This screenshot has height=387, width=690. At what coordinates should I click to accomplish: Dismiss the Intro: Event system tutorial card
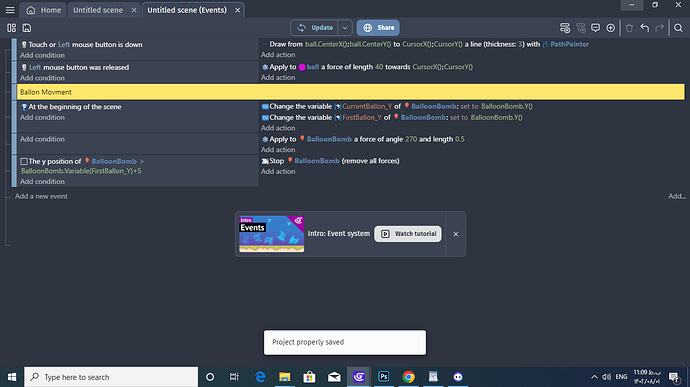click(456, 234)
